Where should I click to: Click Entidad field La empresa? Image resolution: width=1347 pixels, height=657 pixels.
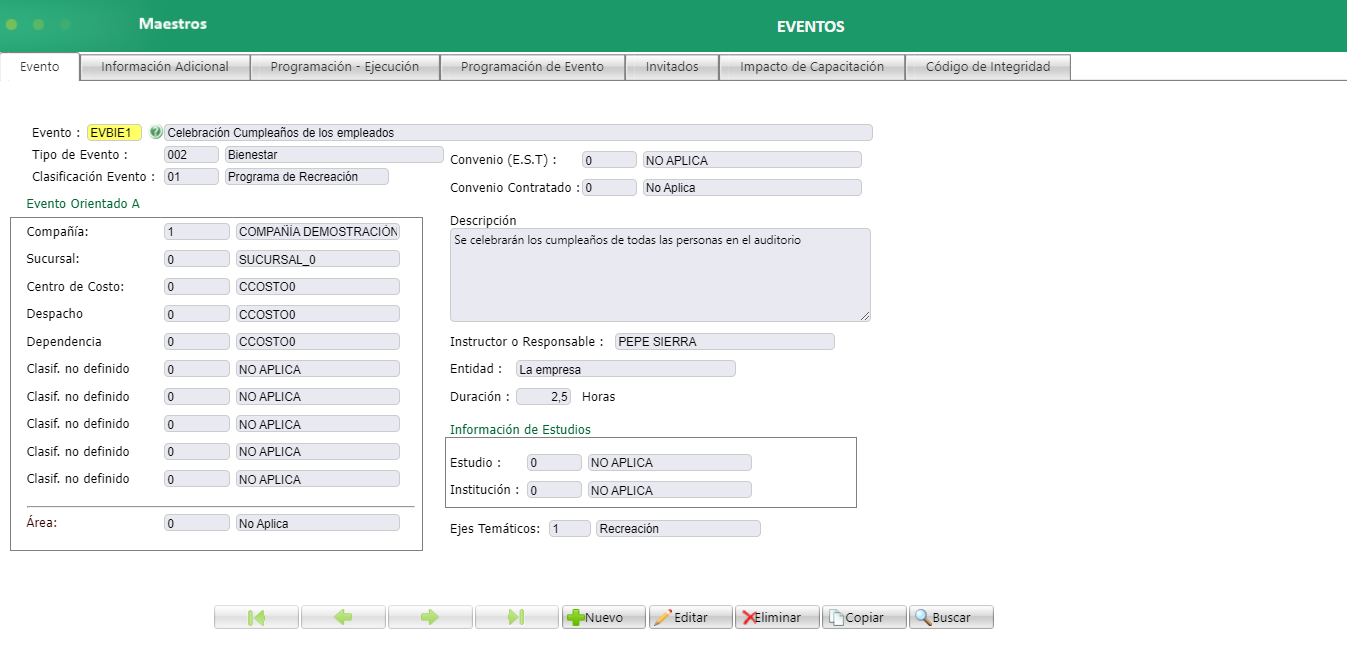626,369
